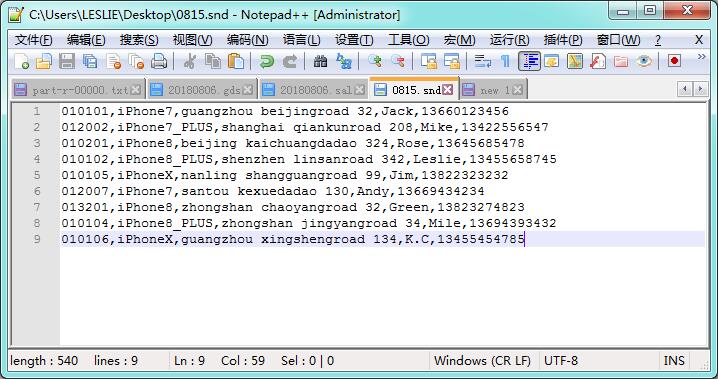Open the 文件(F) menu

[x=33, y=40]
